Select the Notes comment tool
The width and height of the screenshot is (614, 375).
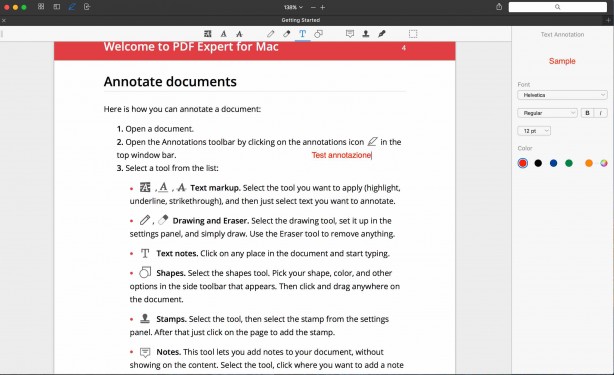click(350, 34)
